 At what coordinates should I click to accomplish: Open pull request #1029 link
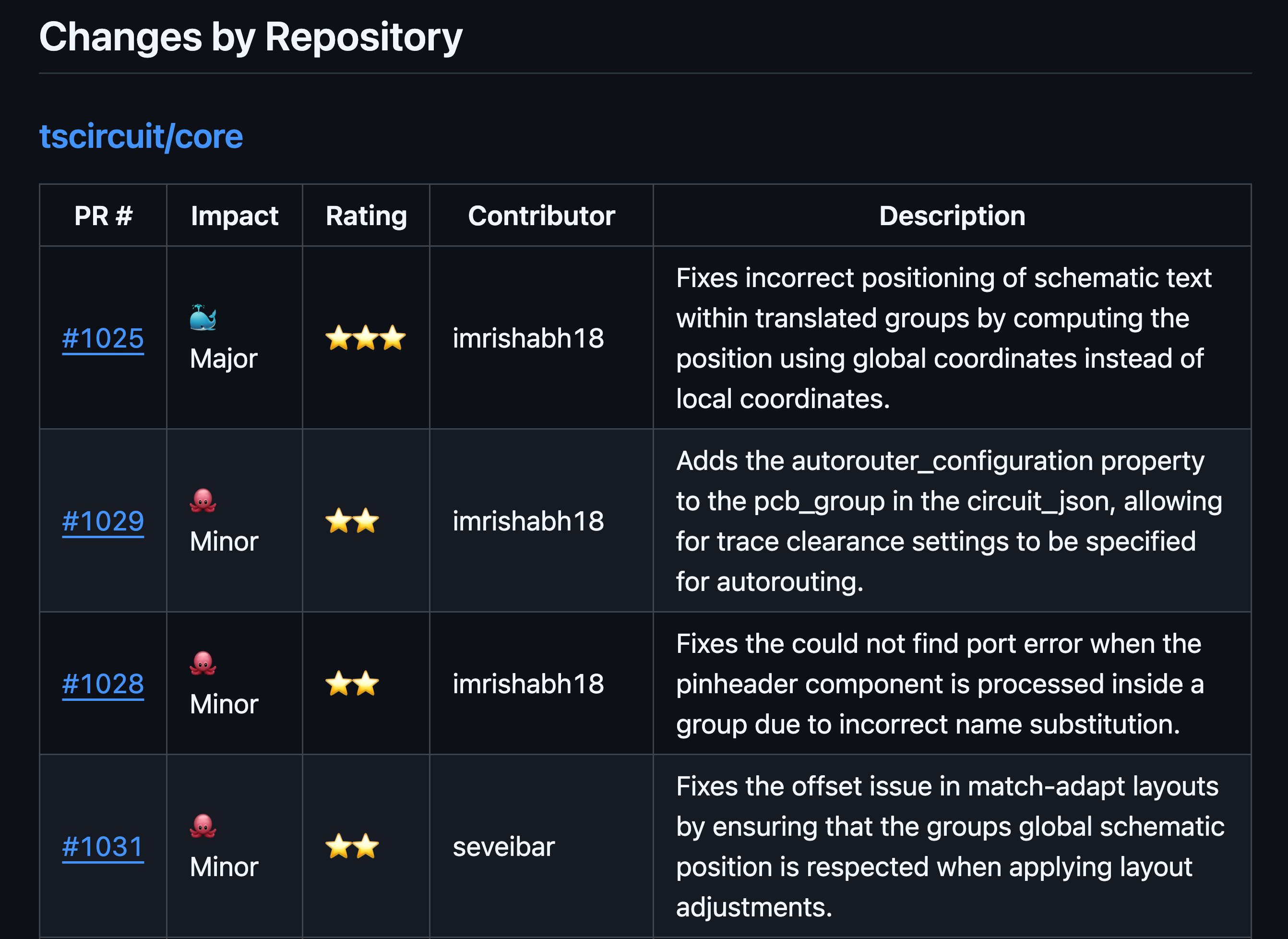point(103,521)
